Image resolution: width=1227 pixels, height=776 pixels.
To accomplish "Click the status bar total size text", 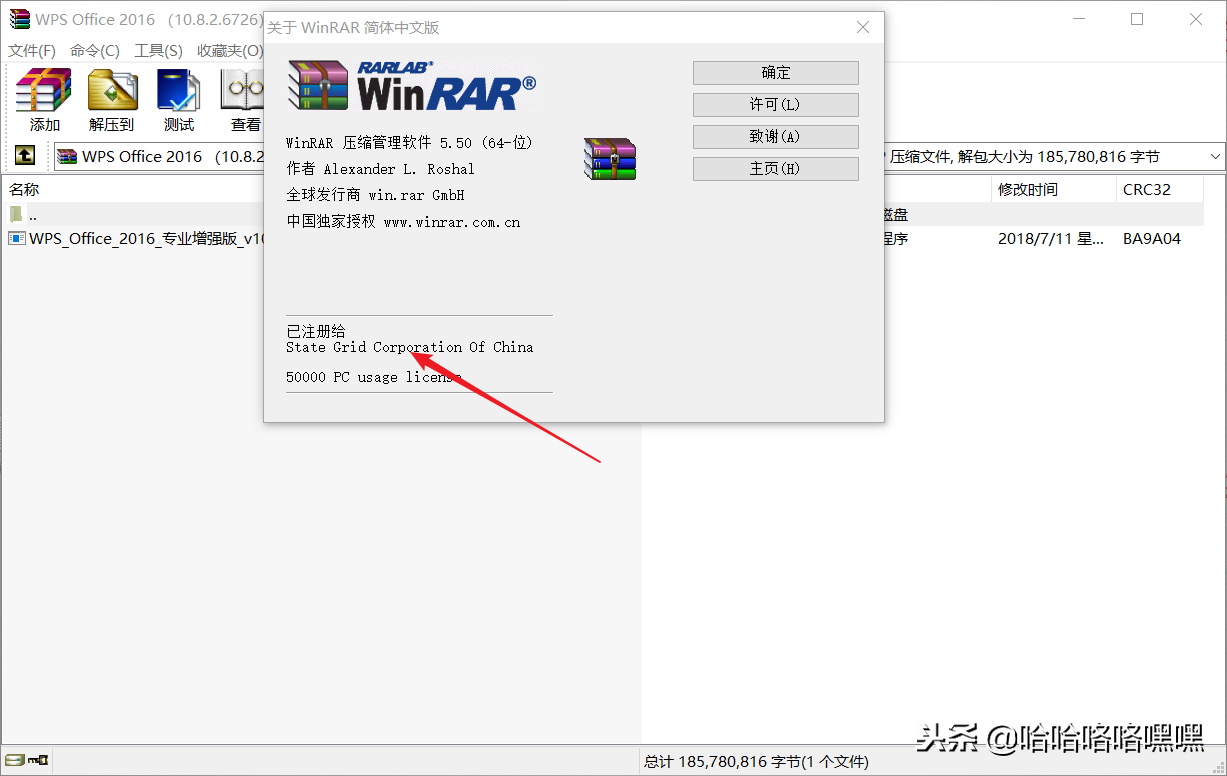I will pyautogui.click(x=756, y=761).
